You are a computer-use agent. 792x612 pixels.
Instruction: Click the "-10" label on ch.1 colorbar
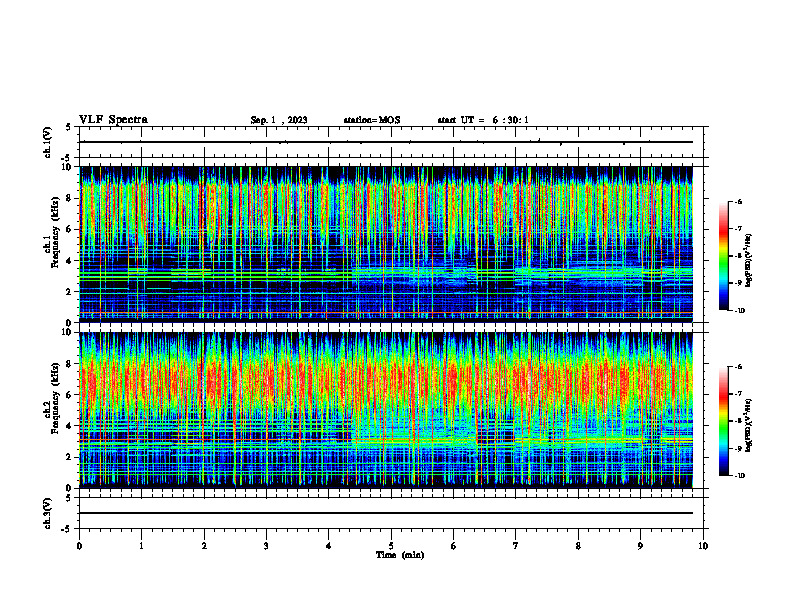click(x=739, y=311)
